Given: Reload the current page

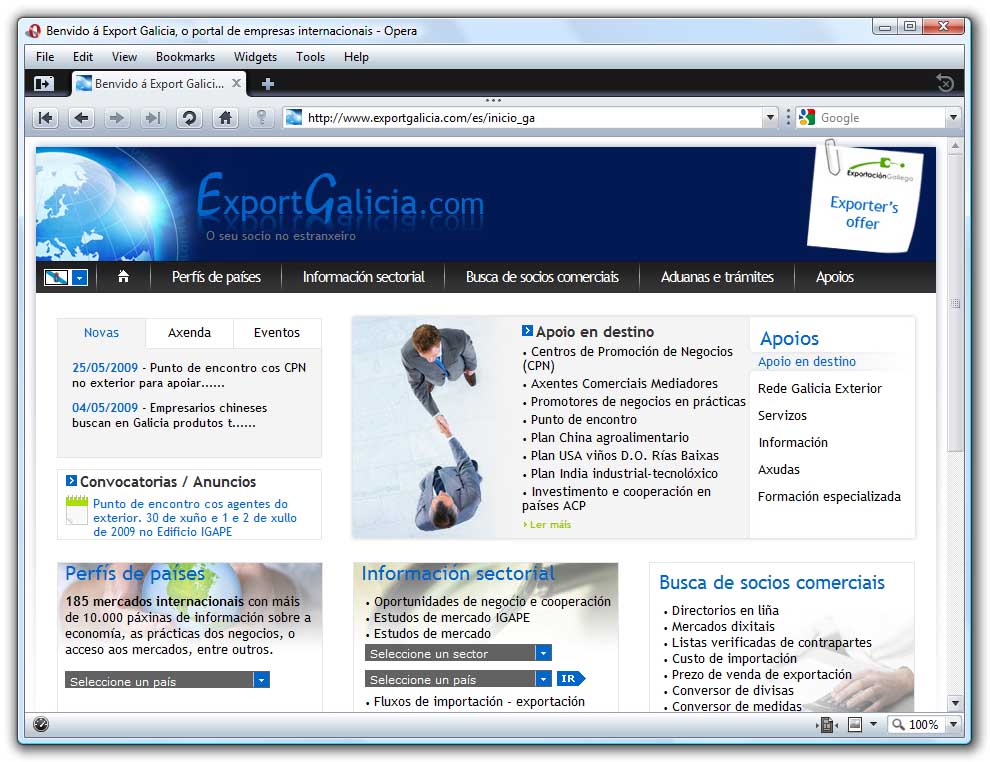Looking at the screenshot, I should tap(189, 117).
